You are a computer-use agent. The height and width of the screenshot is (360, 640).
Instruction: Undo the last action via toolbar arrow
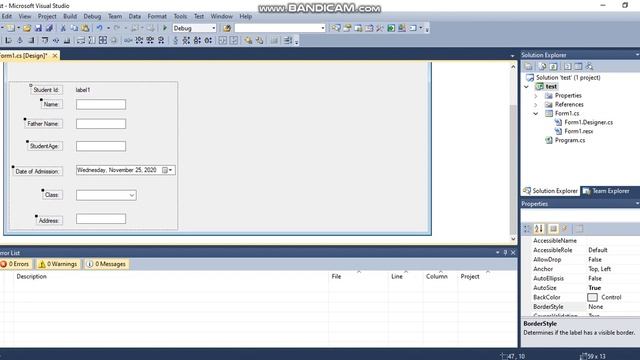[x=99, y=28]
